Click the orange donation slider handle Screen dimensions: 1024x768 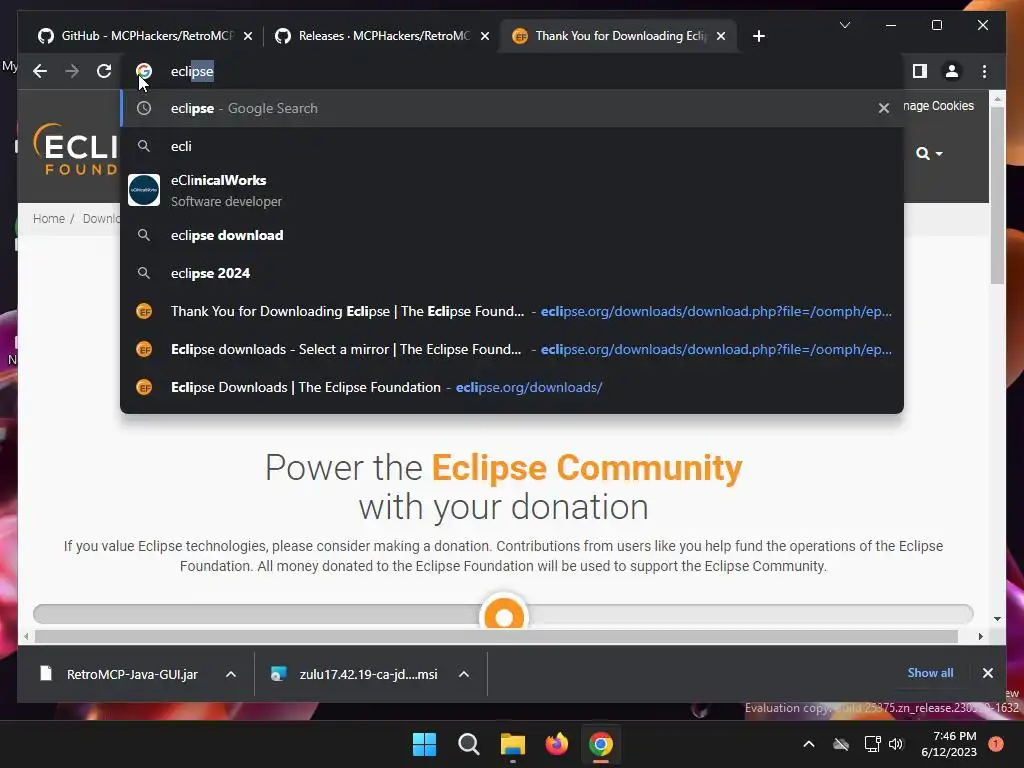click(504, 616)
